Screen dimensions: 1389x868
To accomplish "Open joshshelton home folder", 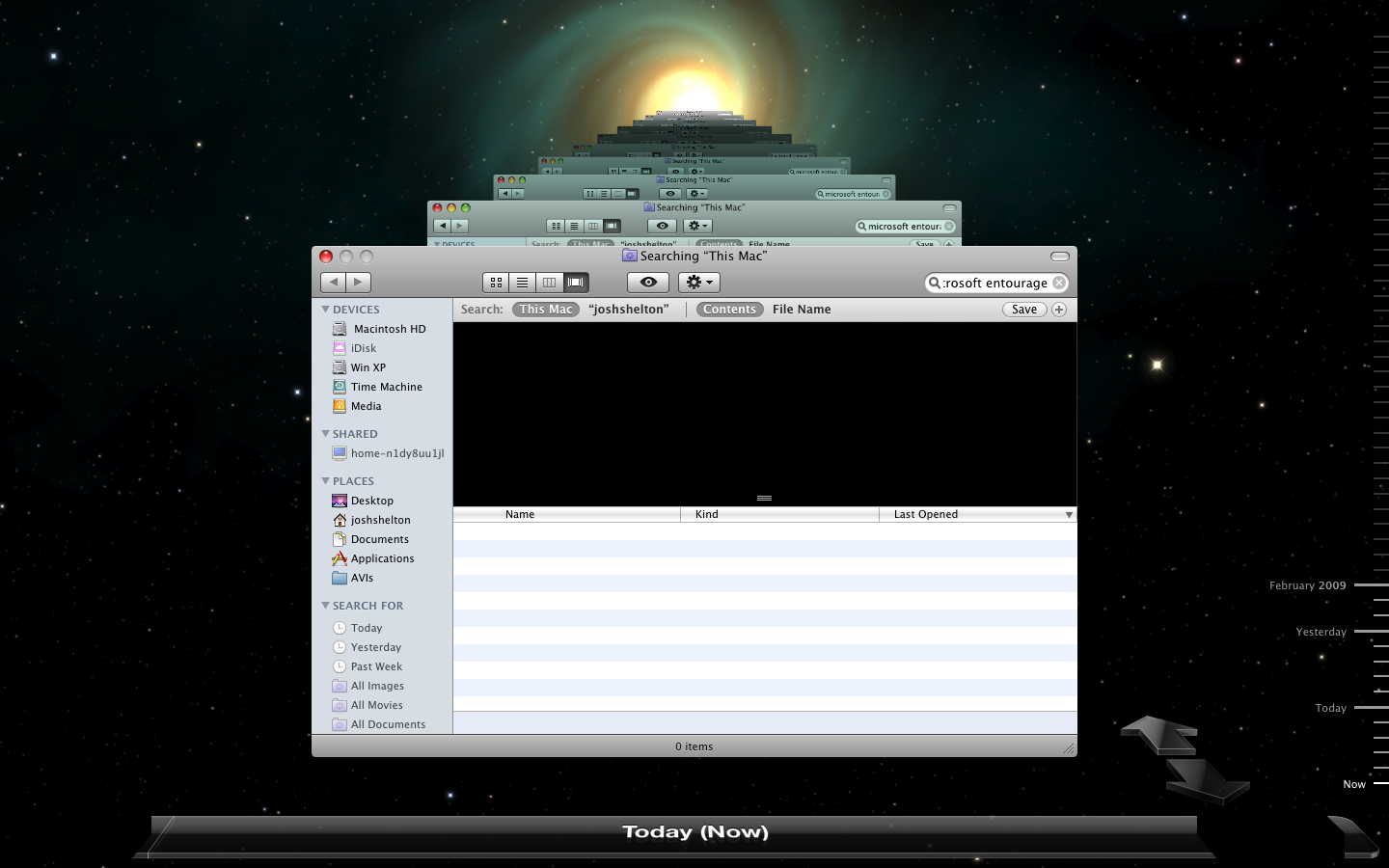I will pos(382,520).
